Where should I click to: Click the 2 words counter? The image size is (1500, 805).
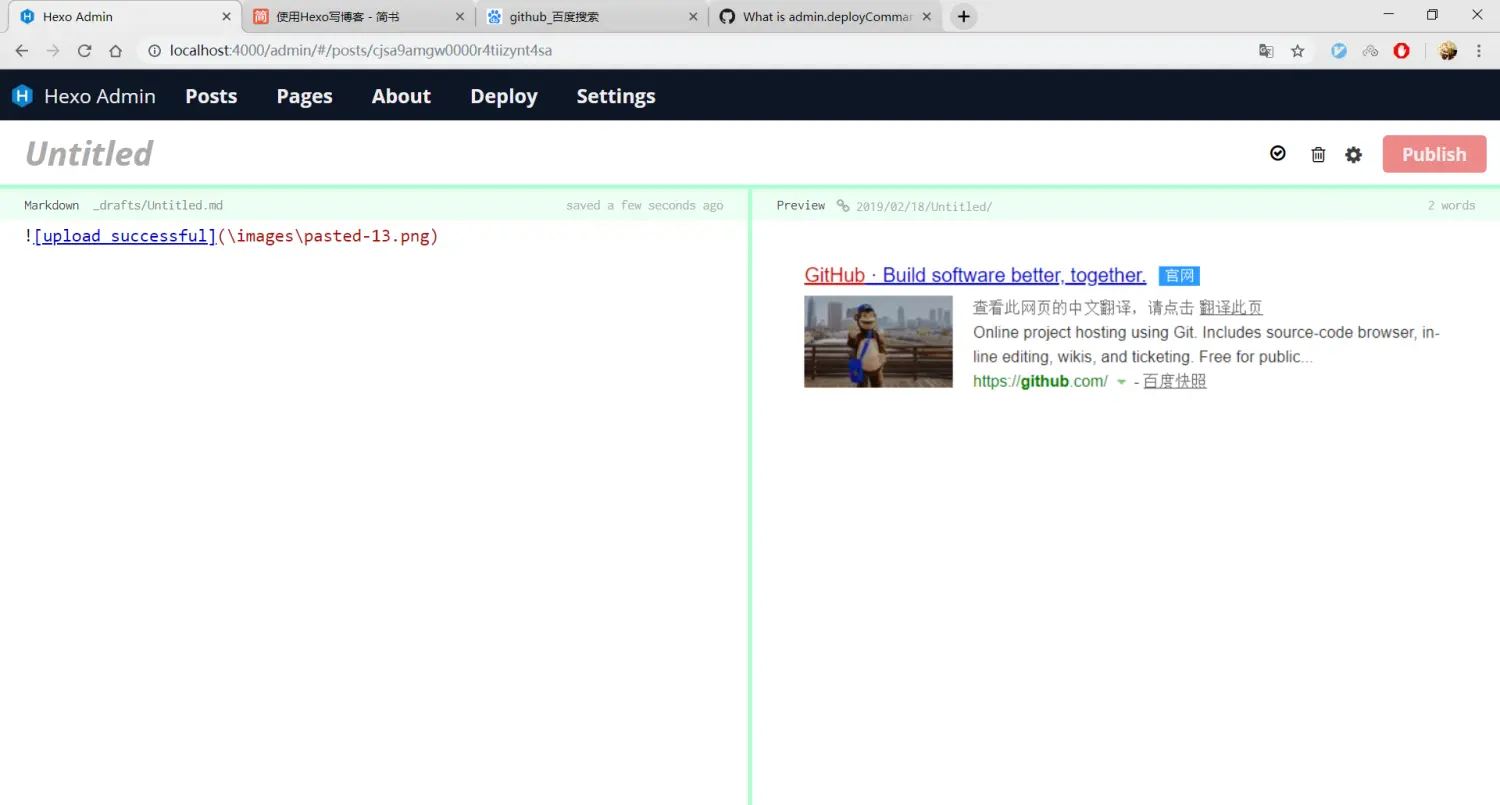click(x=1451, y=205)
